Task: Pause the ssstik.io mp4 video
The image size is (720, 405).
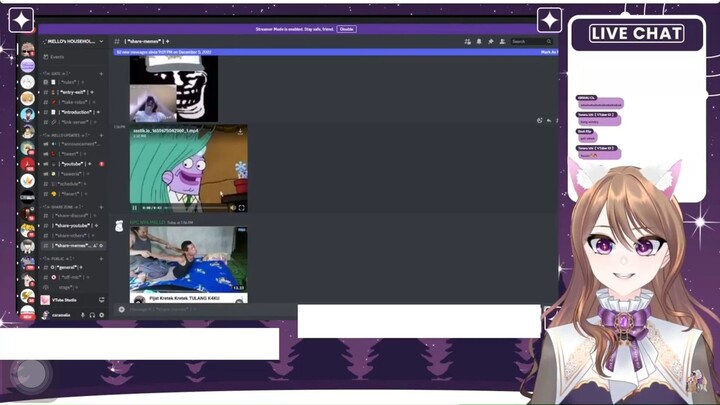Action: pyautogui.click(x=135, y=208)
